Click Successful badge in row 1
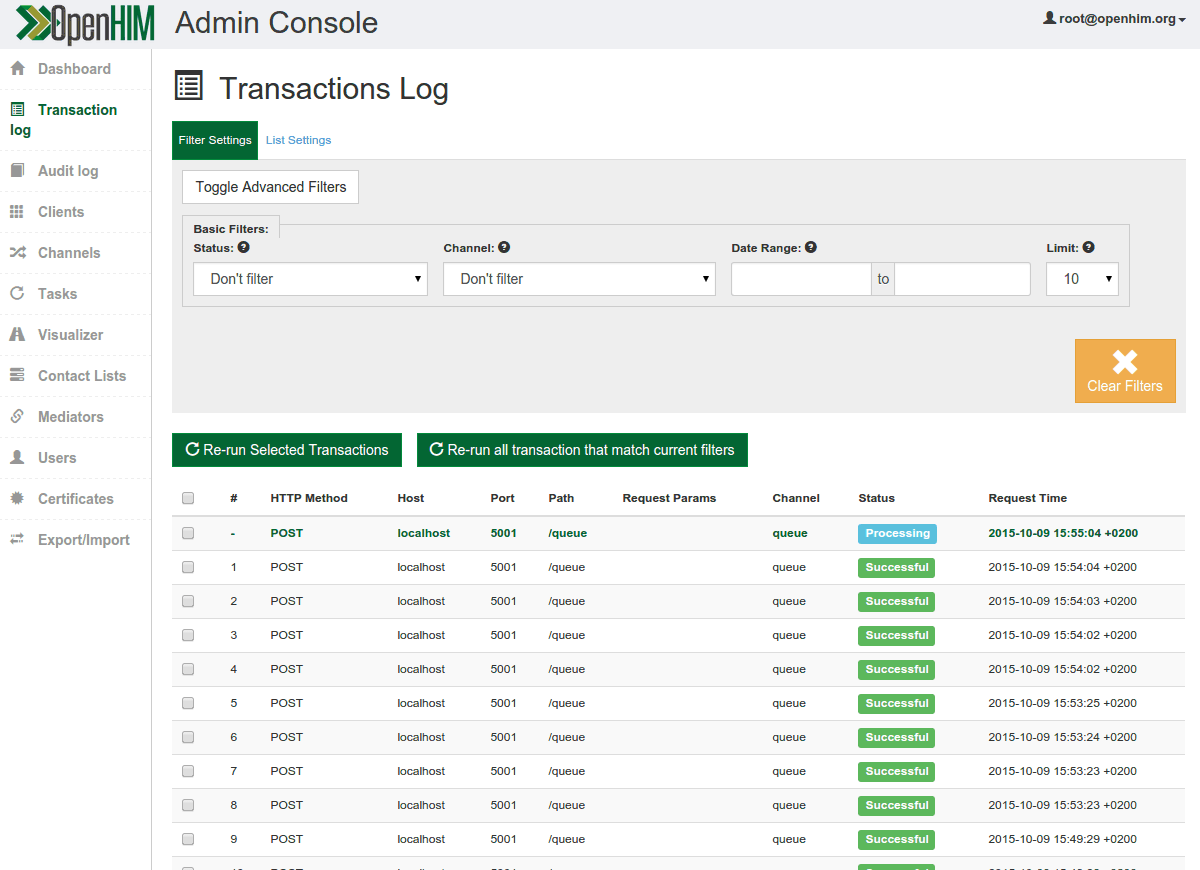 (x=896, y=567)
